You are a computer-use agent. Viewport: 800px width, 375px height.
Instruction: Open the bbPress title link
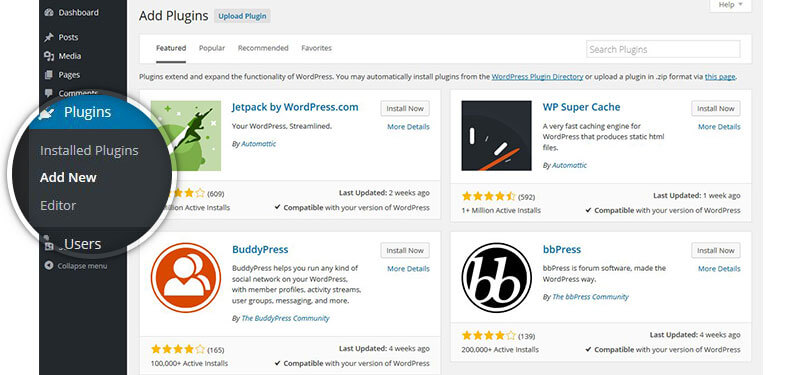[x=562, y=249]
